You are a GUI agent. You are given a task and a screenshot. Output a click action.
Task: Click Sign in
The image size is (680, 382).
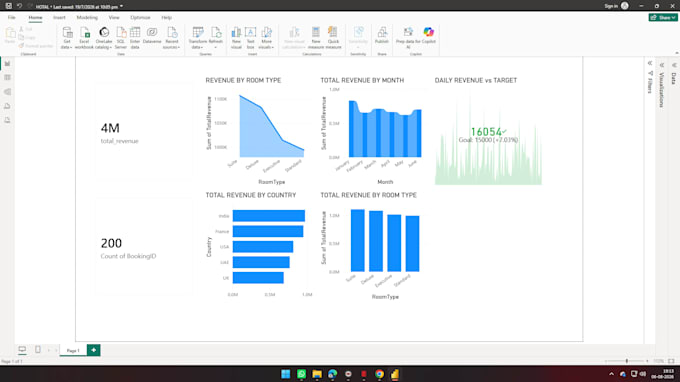point(611,6)
